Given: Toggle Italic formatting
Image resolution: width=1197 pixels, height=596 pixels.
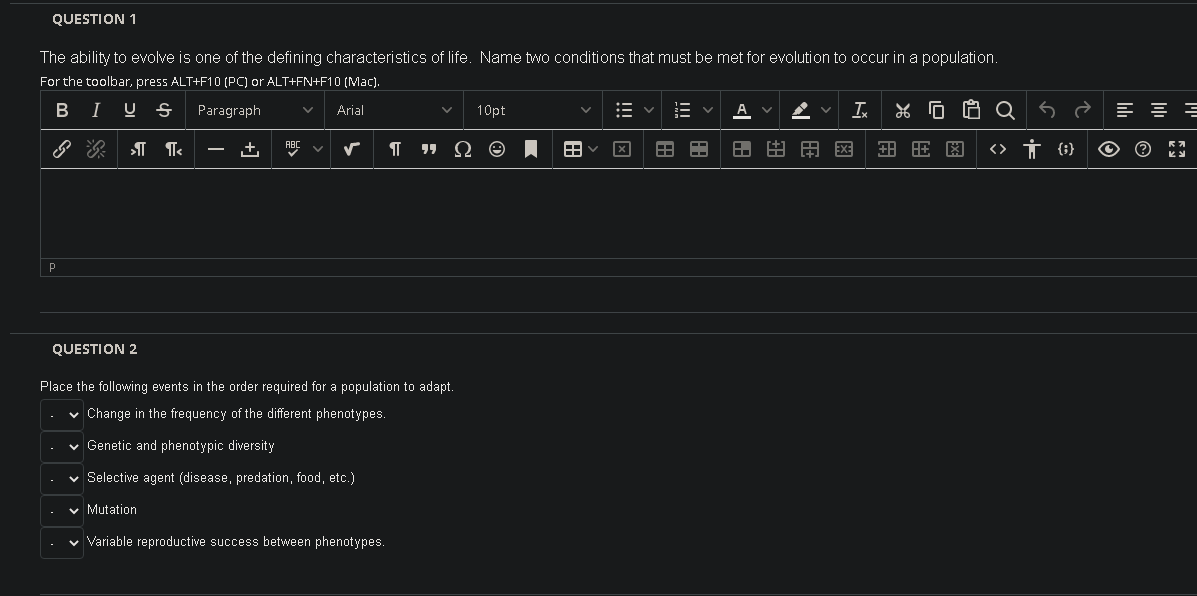Looking at the screenshot, I should pyautogui.click(x=95, y=111).
